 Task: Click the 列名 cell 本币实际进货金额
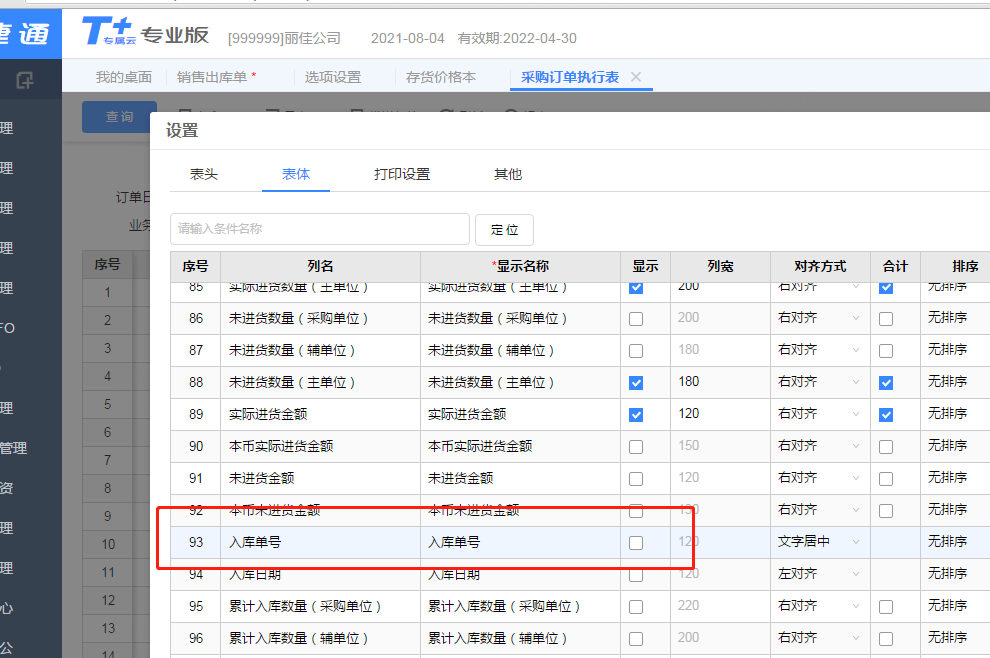(x=320, y=446)
